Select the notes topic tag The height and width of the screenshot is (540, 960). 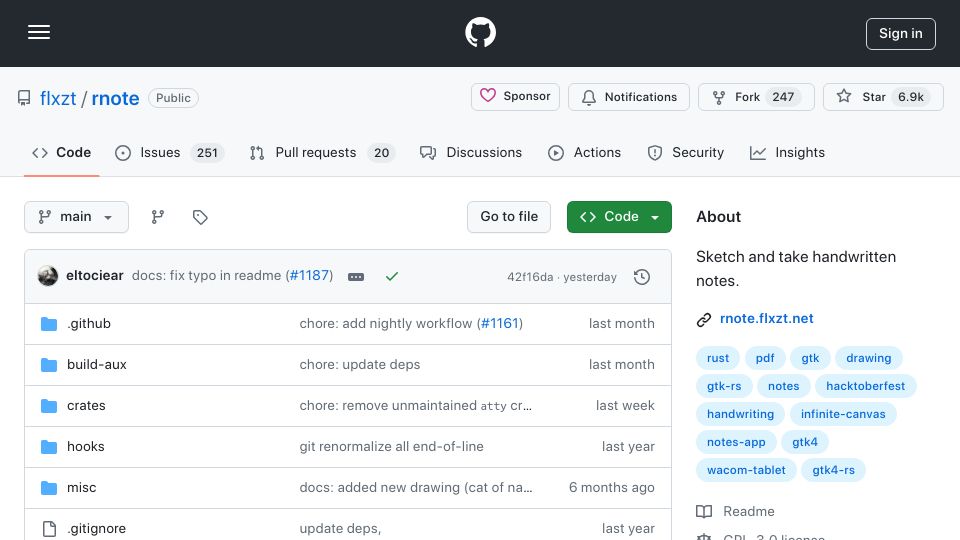pyautogui.click(x=783, y=386)
